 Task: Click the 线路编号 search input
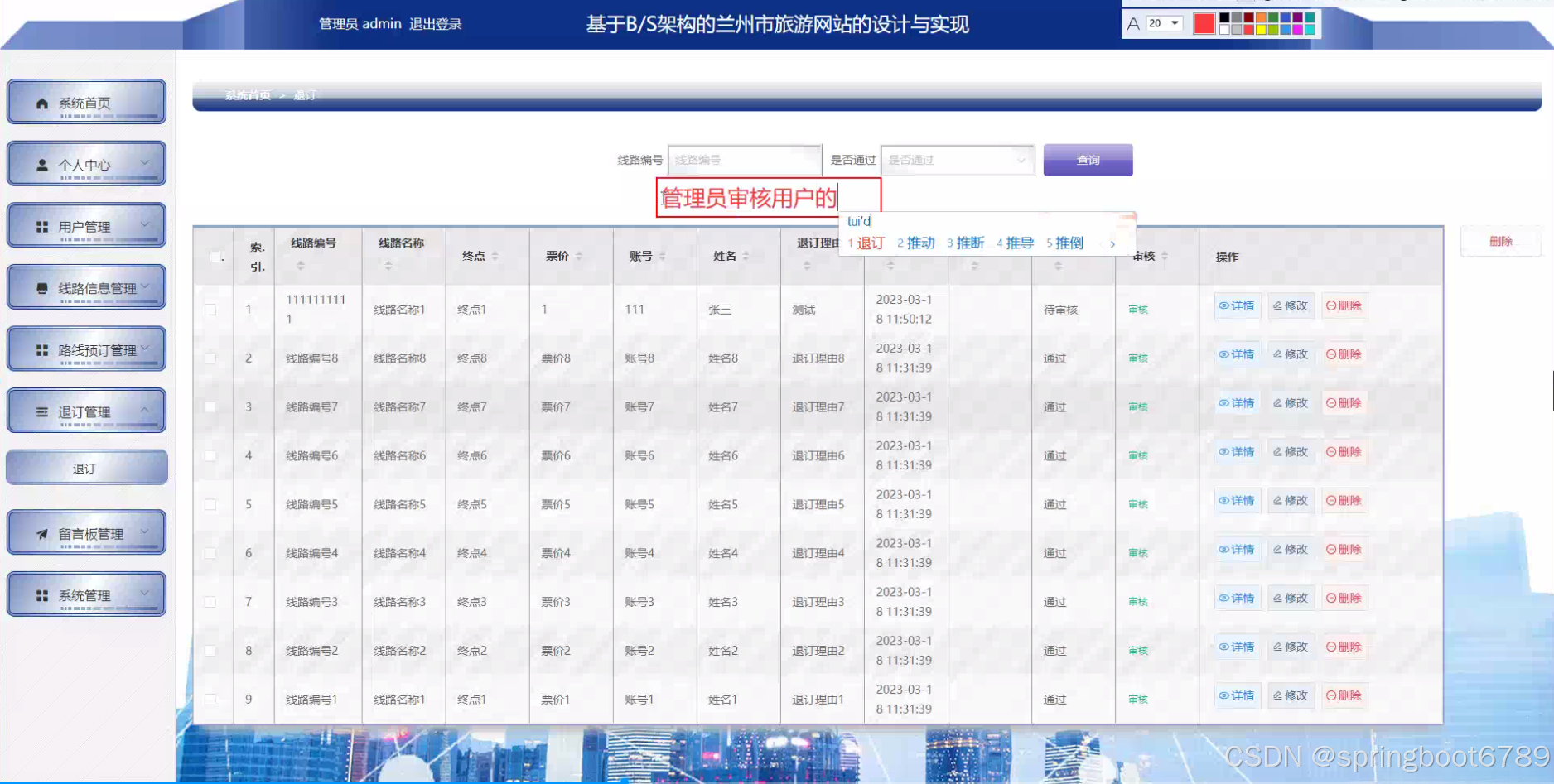(745, 160)
